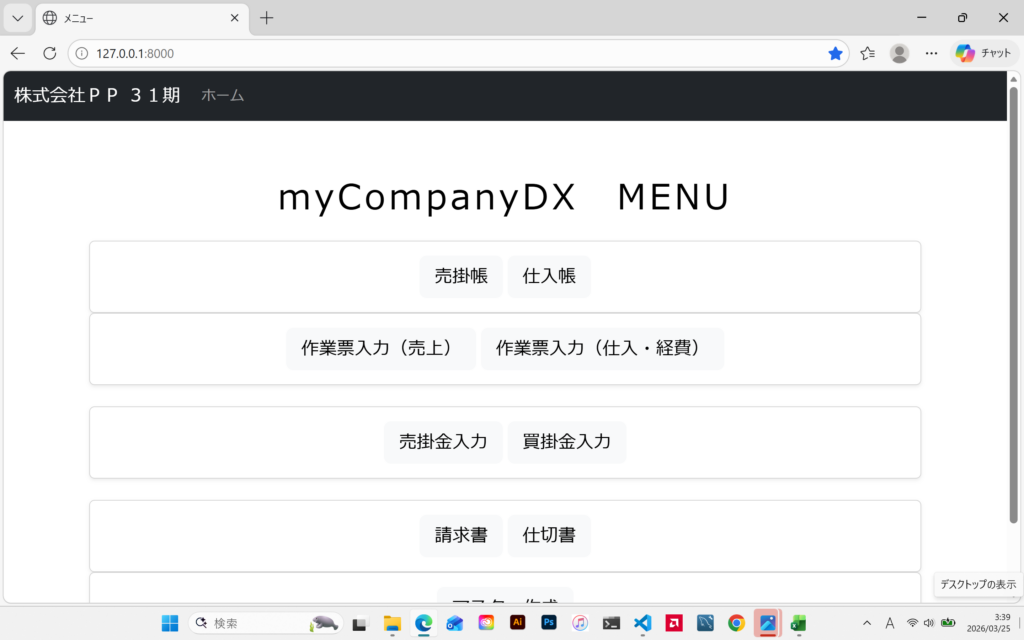Click the browser back arrow
This screenshot has width=1024, height=640.
click(18, 53)
